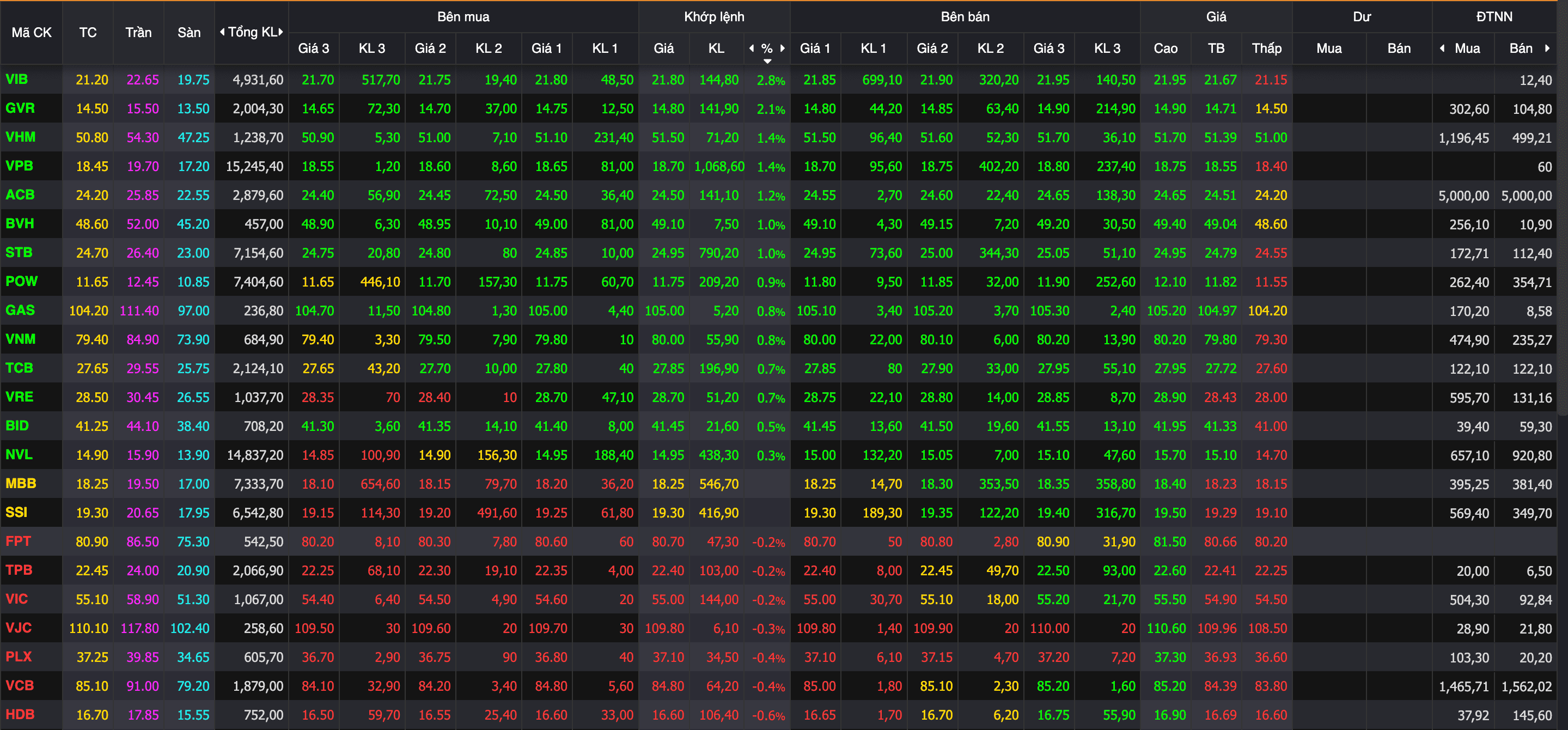The image size is (1568, 730).
Task: Click ACB foreign buy 5,000,00
Action: coord(1463,196)
